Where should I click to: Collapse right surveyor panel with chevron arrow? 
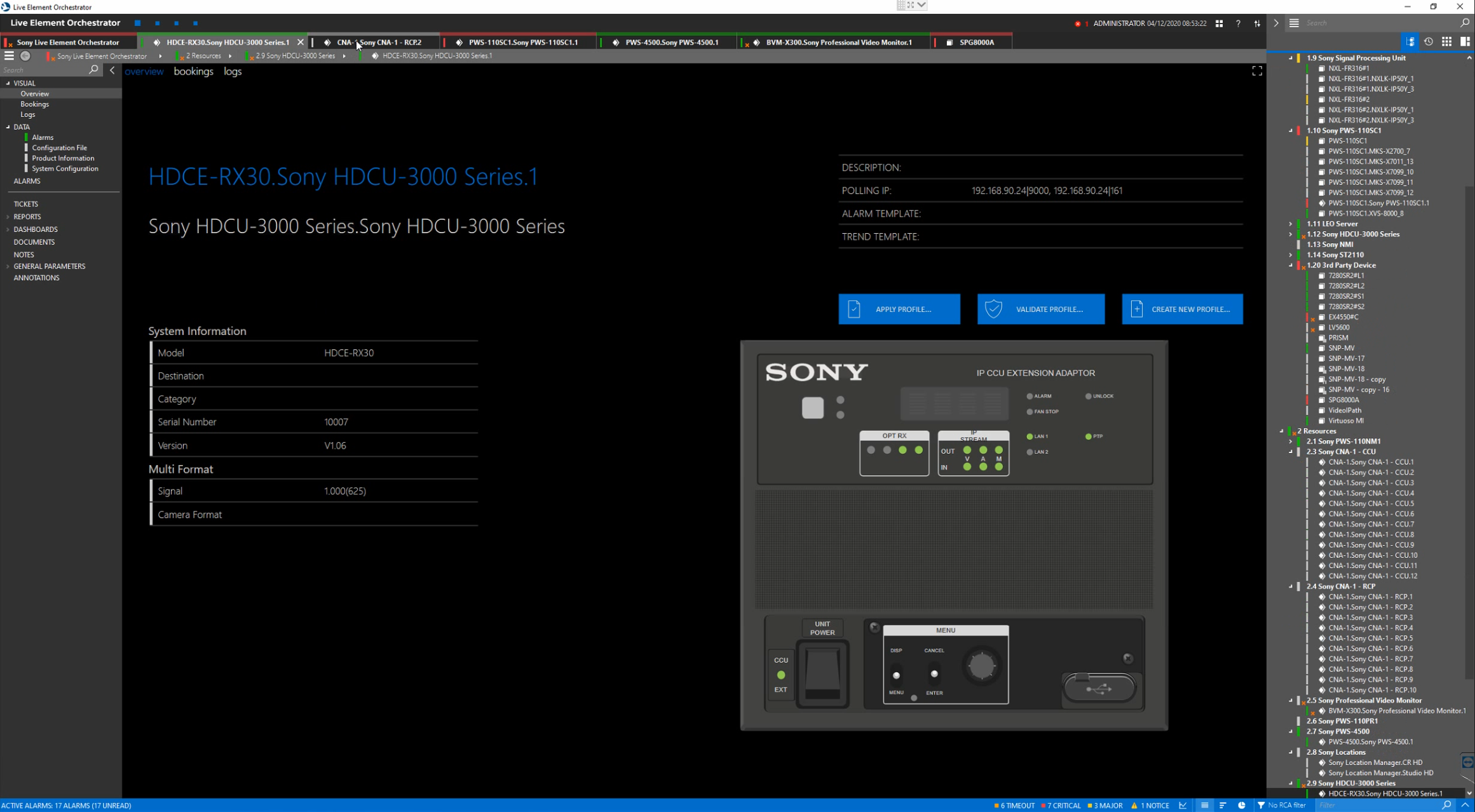pos(1276,23)
